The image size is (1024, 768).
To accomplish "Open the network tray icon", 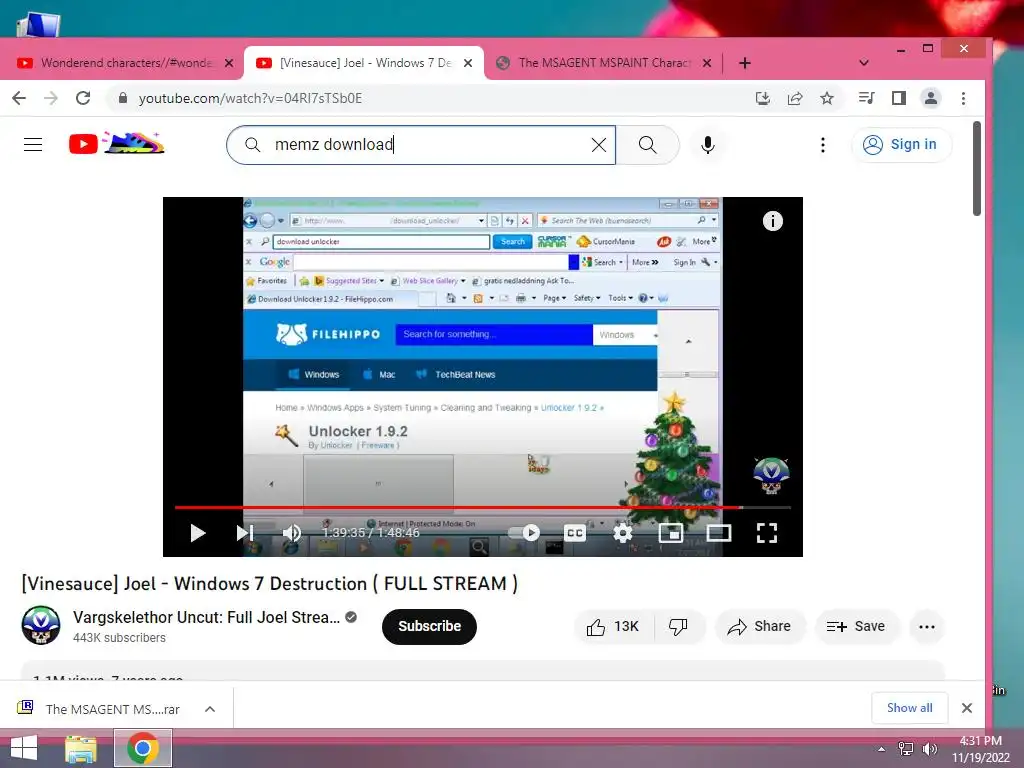I will coord(906,748).
